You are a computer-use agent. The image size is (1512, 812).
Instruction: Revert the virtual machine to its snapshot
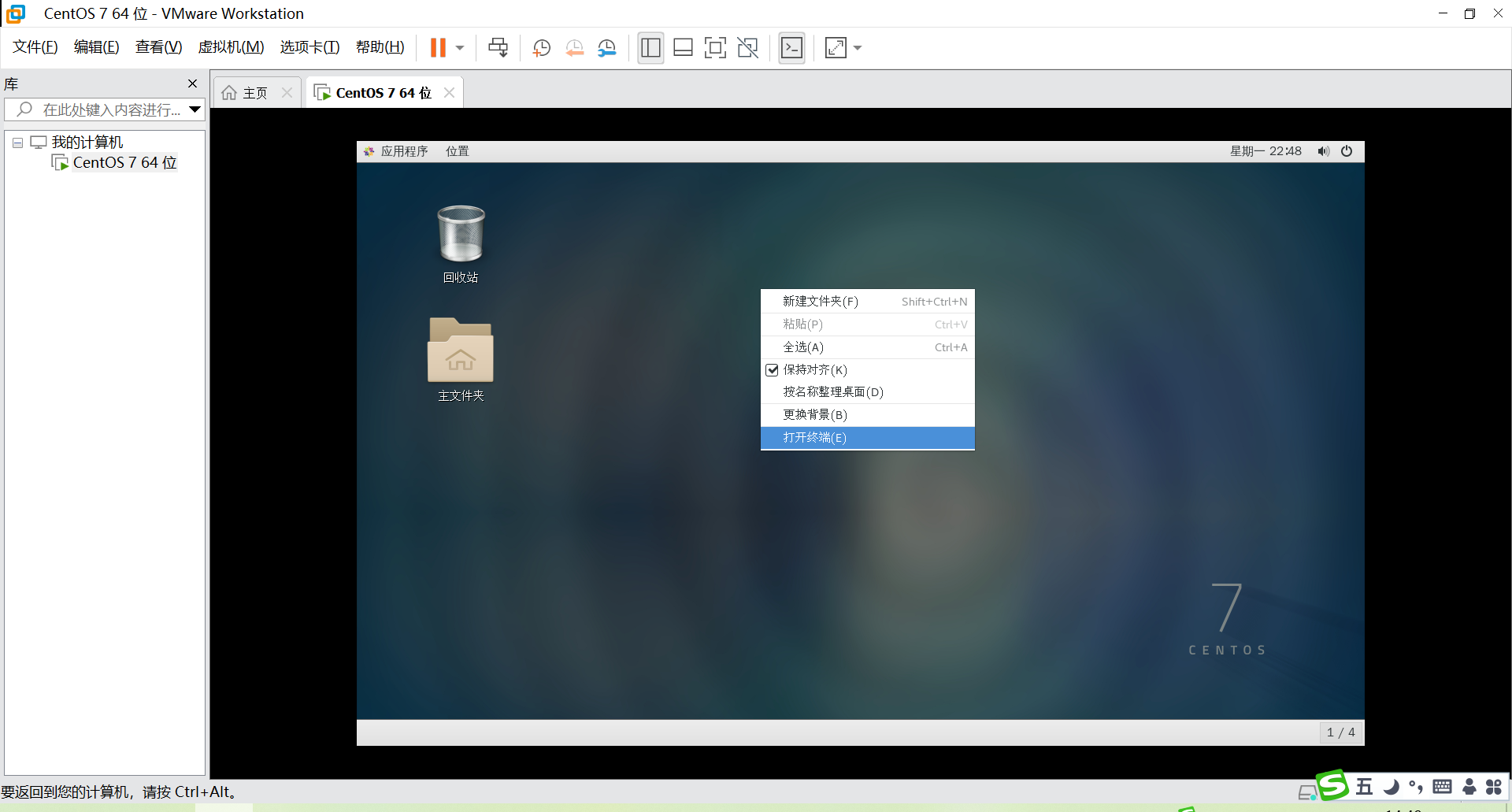[x=574, y=48]
